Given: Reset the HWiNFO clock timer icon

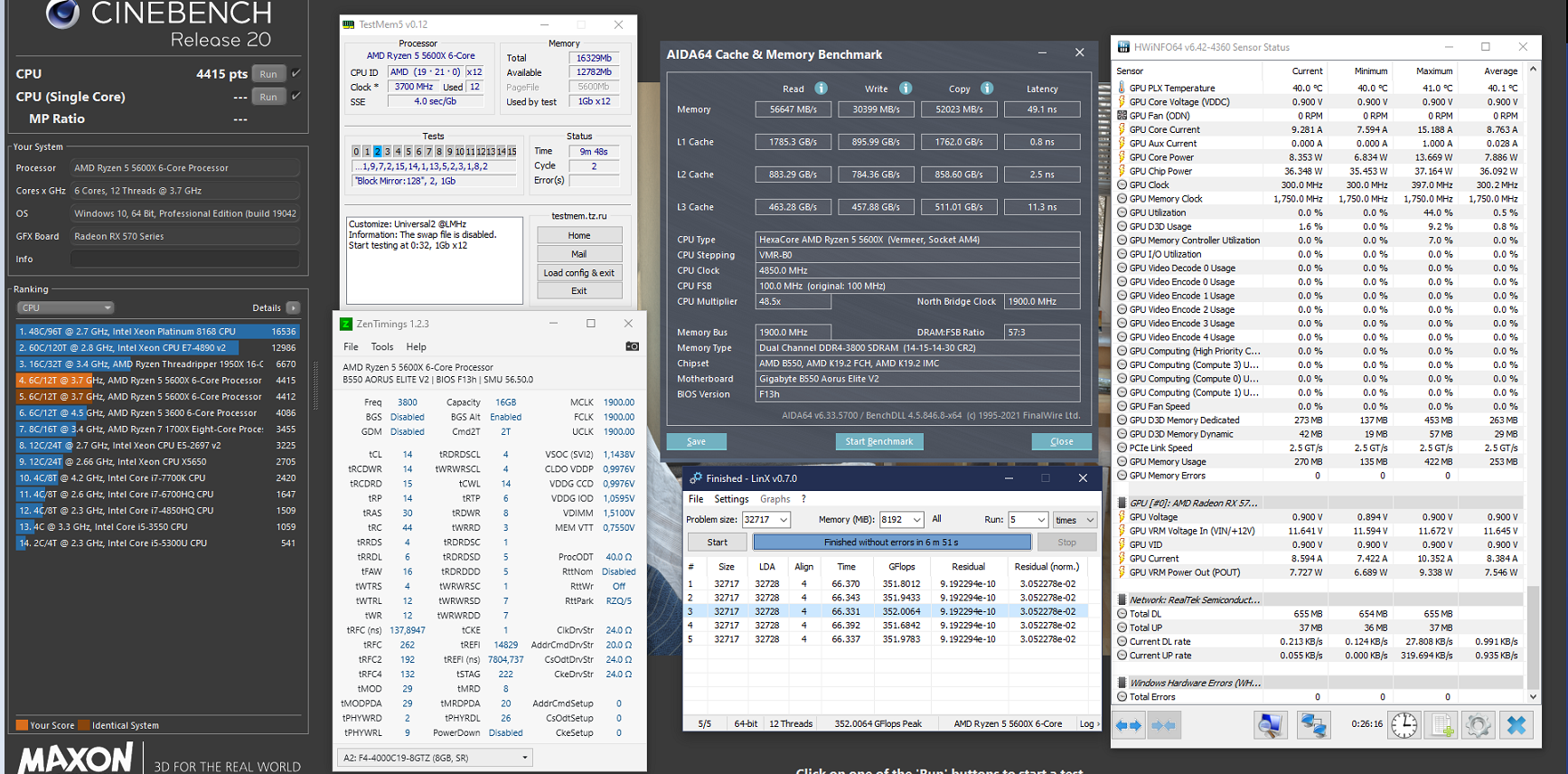Looking at the screenshot, I should click(x=1404, y=725).
